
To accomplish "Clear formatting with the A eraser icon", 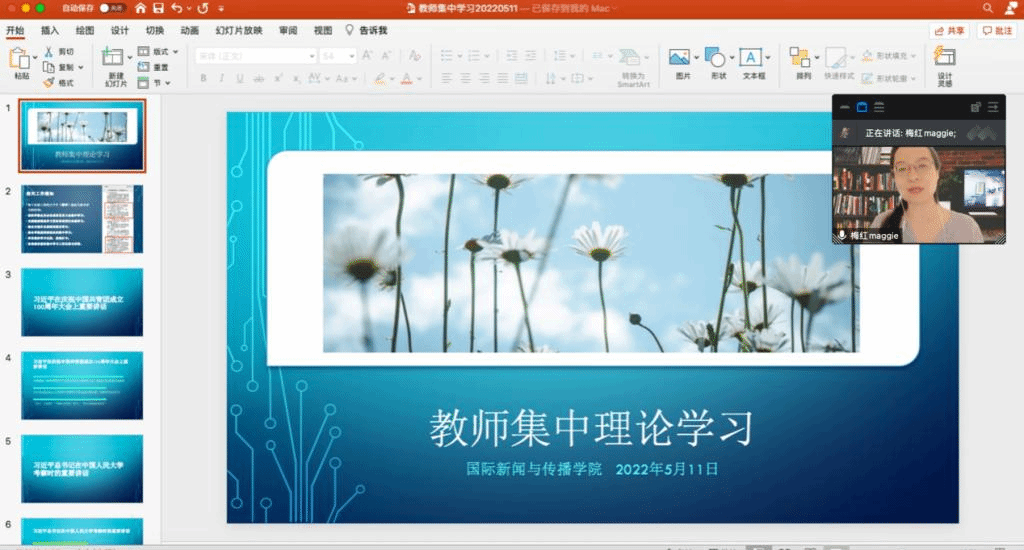I will coord(414,56).
